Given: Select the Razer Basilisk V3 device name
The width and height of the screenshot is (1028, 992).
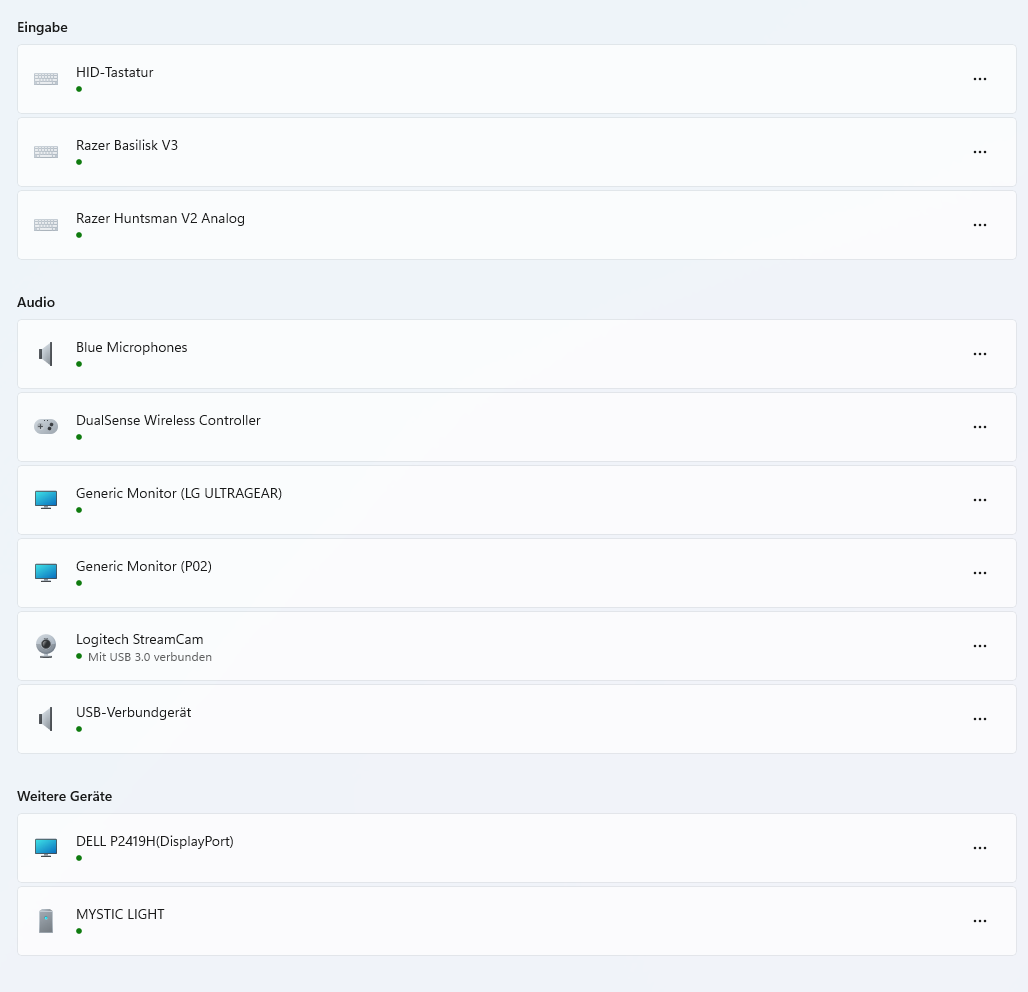Looking at the screenshot, I should pos(127,145).
